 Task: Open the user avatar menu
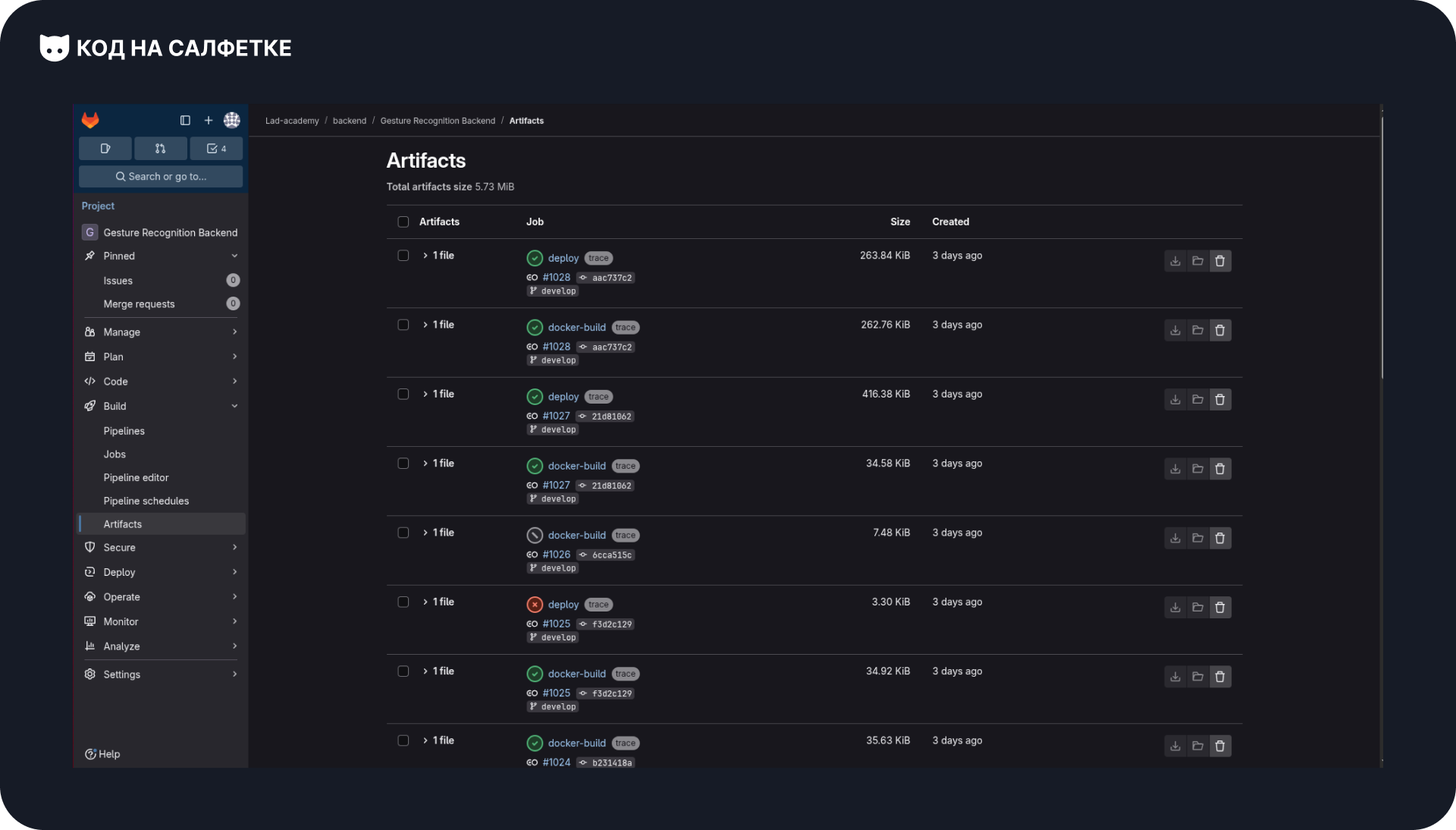point(232,120)
